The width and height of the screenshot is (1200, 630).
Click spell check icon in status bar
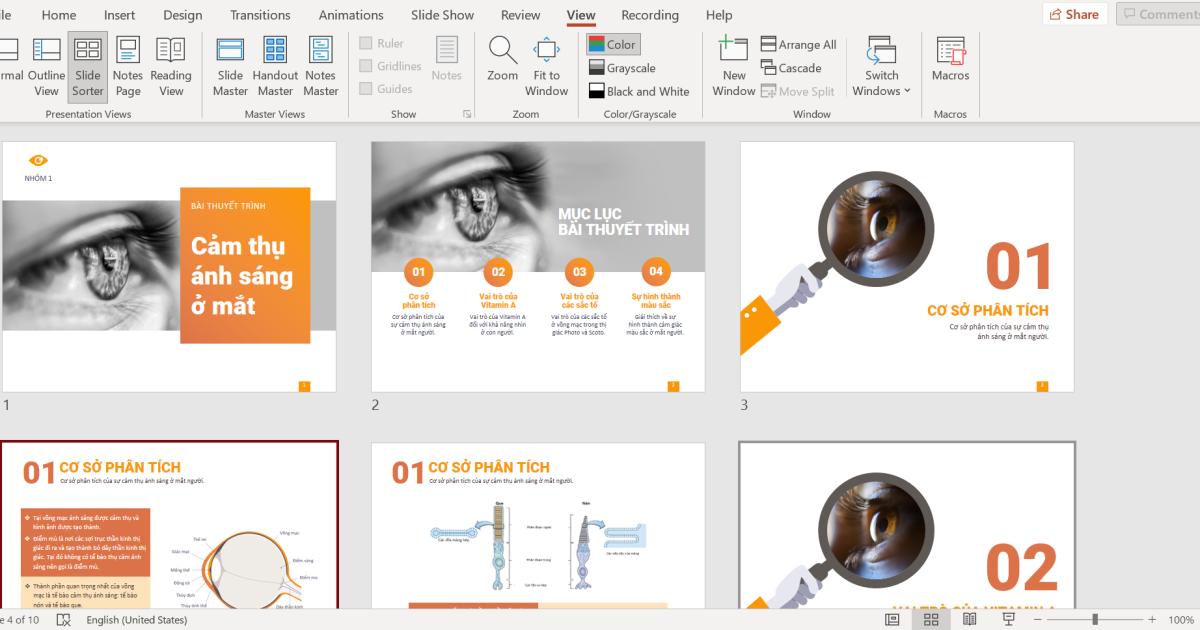pos(64,620)
